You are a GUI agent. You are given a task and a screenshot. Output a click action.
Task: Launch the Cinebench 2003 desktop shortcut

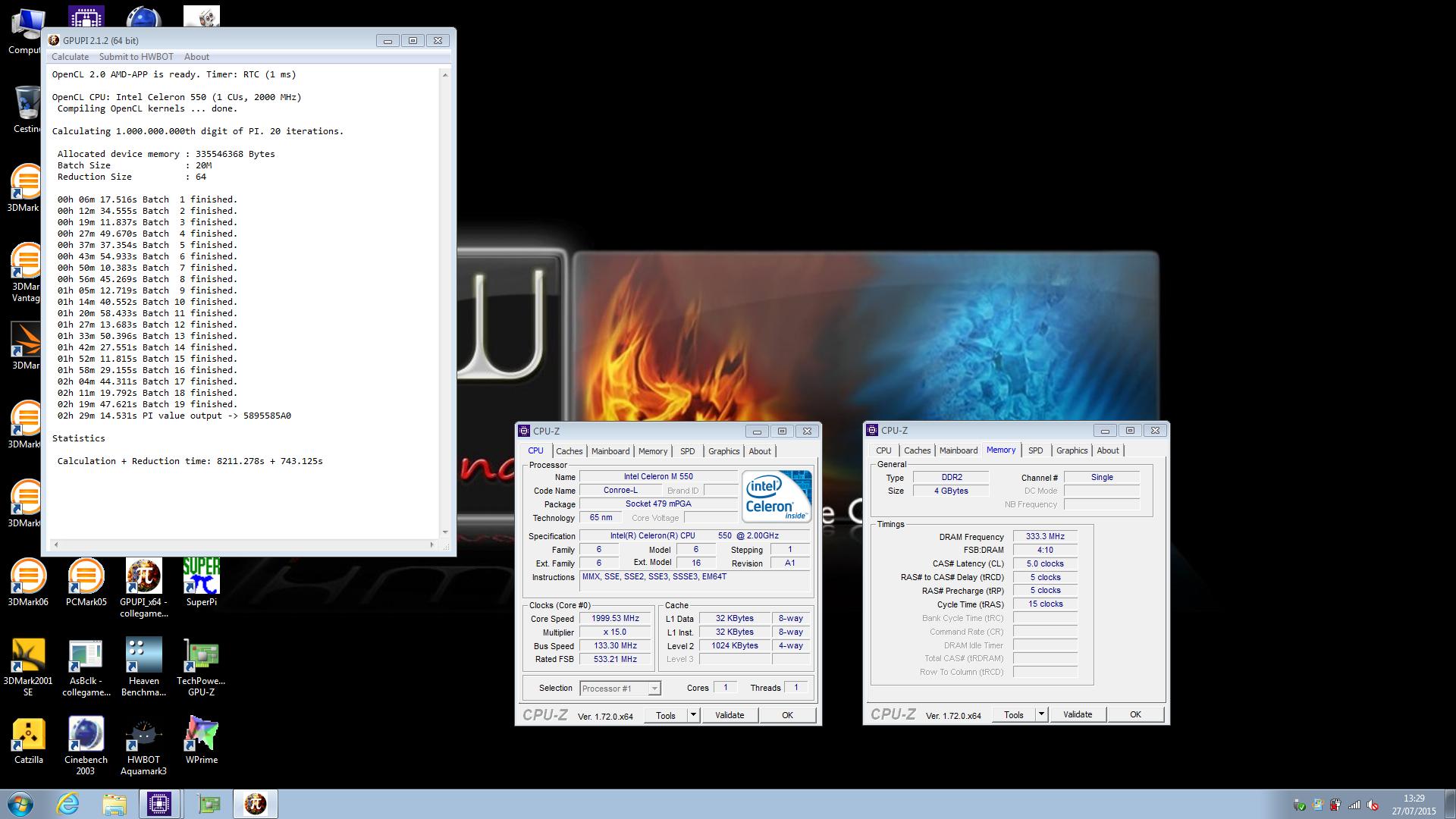pos(86,745)
